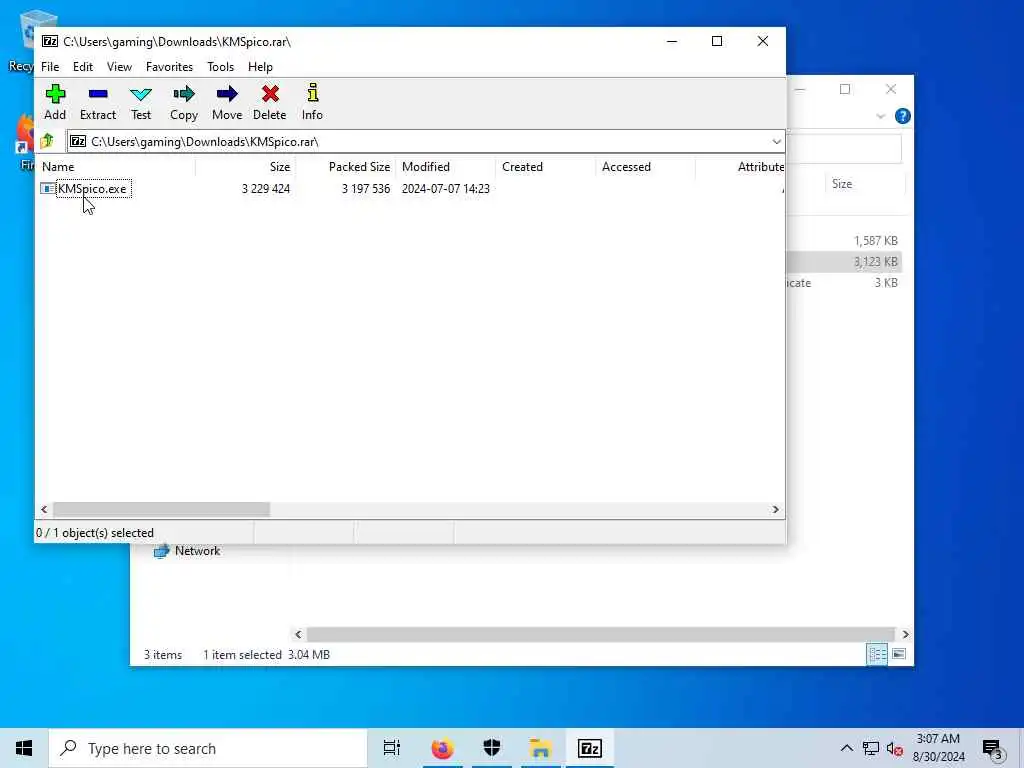This screenshot has width=1024, height=768.
Task: Choose the Move toolbar icon
Action: click(x=227, y=103)
